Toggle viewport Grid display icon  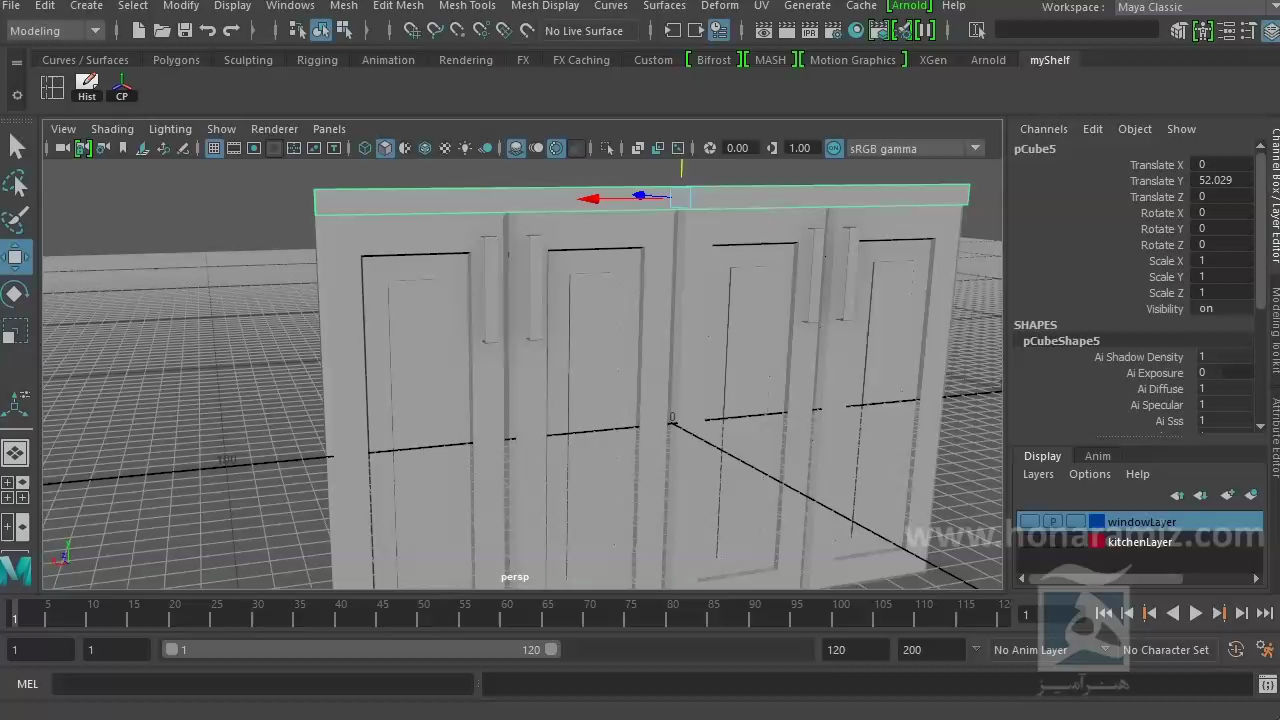[214, 148]
